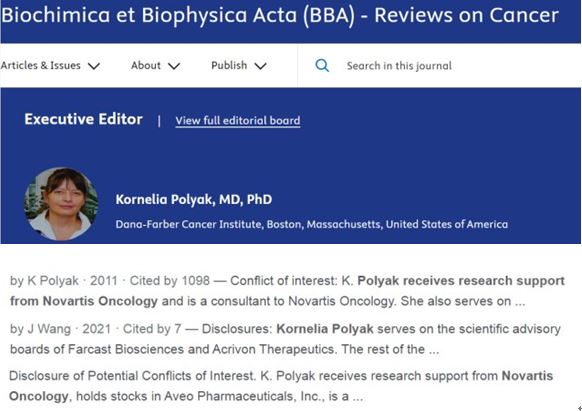The width and height of the screenshot is (582, 411).
Task: Select the Kornelia Polyak, MD, PhD name
Action: click(194, 199)
